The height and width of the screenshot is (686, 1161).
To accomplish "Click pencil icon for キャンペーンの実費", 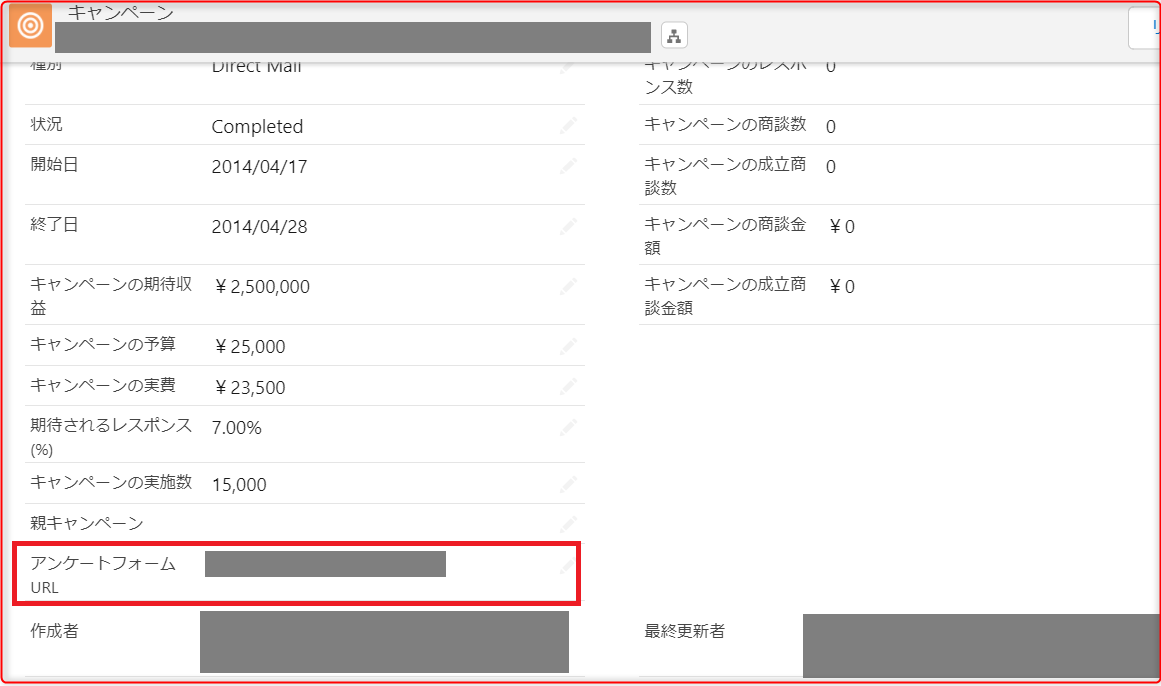I will 568,387.
